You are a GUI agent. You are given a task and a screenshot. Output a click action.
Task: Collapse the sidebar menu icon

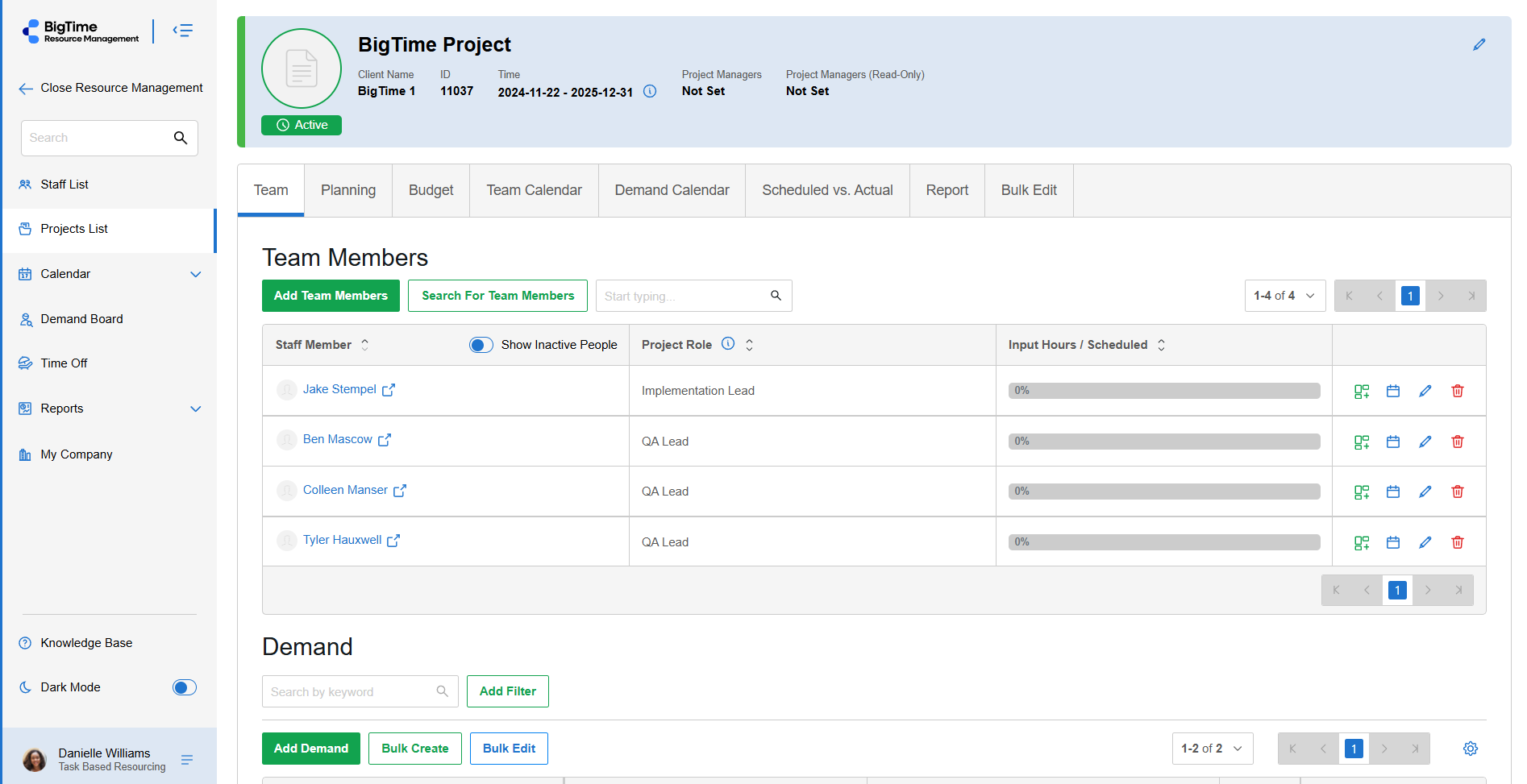[183, 31]
